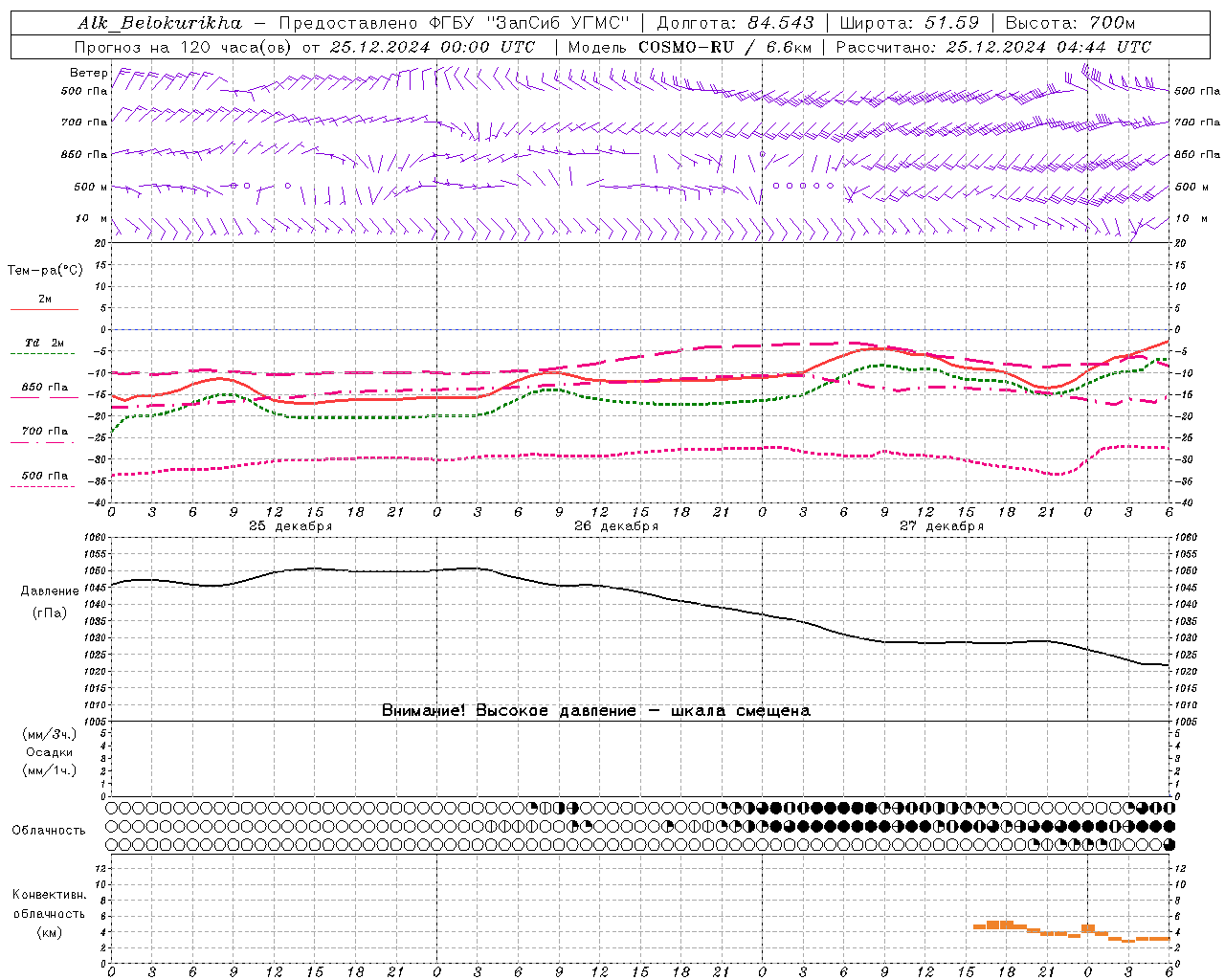Select the 1060 tick on the left pressure axis
This screenshot has height=980, width=1225.
(95, 538)
